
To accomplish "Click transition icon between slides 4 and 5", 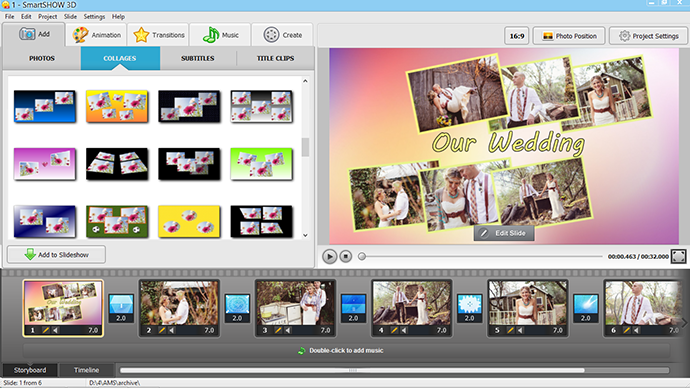I will pos(470,308).
